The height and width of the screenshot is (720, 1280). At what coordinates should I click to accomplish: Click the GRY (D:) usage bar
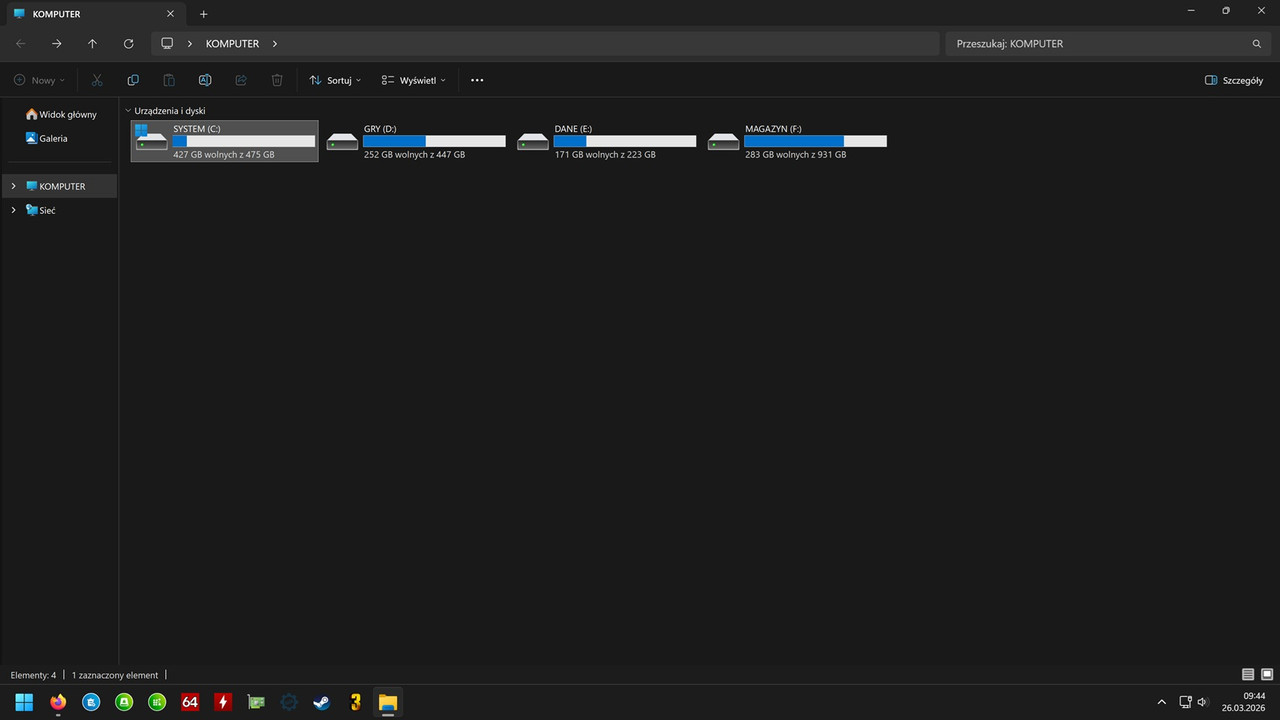[434, 141]
